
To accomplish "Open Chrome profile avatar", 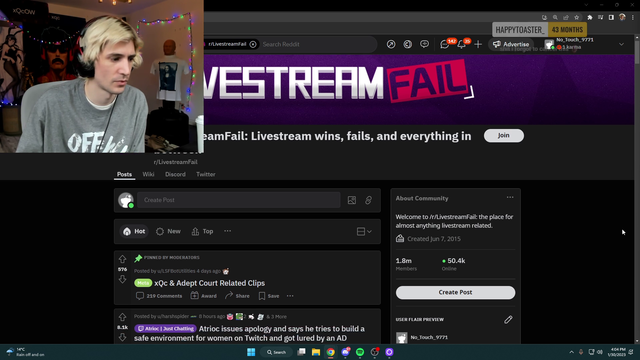I will point(622,17).
